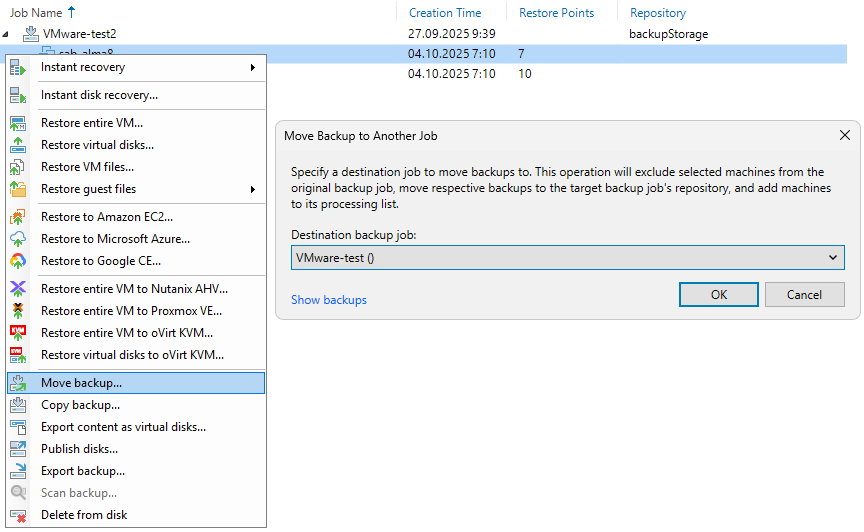Click the Restore virtual disks icon

tap(18, 145)
